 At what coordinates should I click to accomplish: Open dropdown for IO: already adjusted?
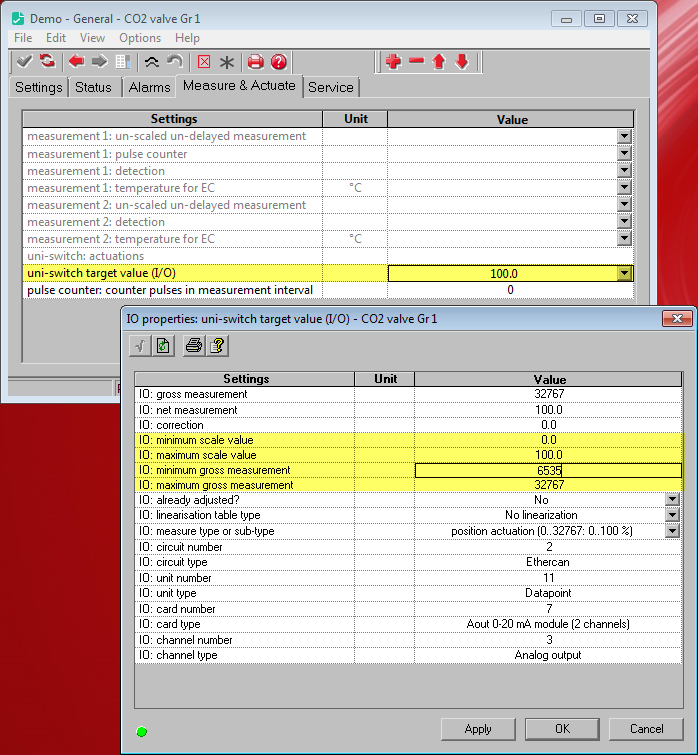tap(672, 499)
